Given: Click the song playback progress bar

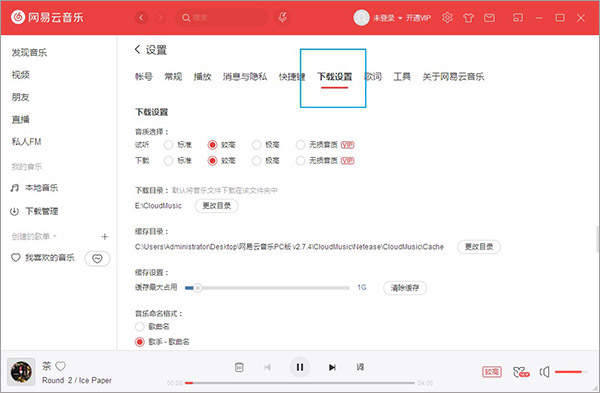Looking at the screenshot, I should [300, 383].
